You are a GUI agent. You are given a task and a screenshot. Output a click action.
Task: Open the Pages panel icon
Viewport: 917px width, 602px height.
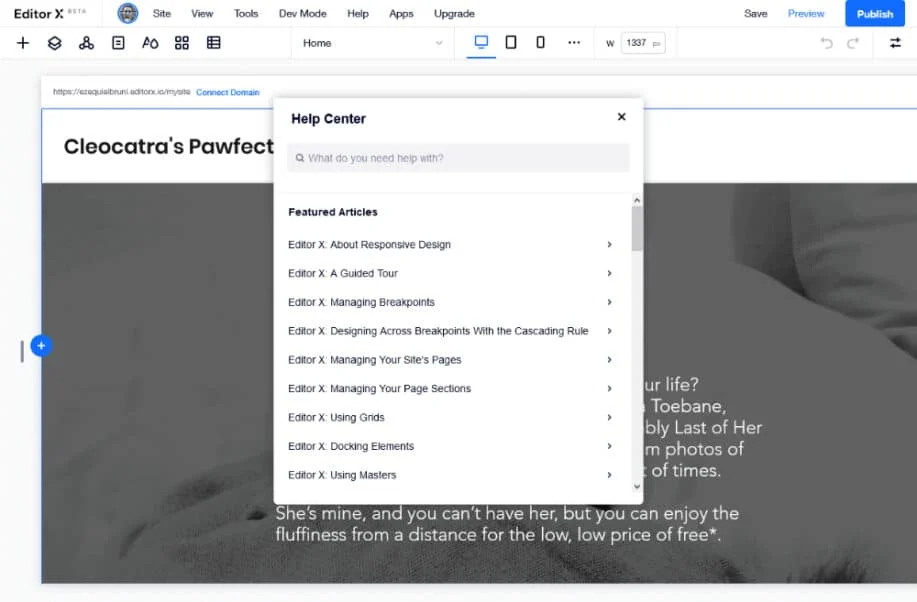pos(118,43)
